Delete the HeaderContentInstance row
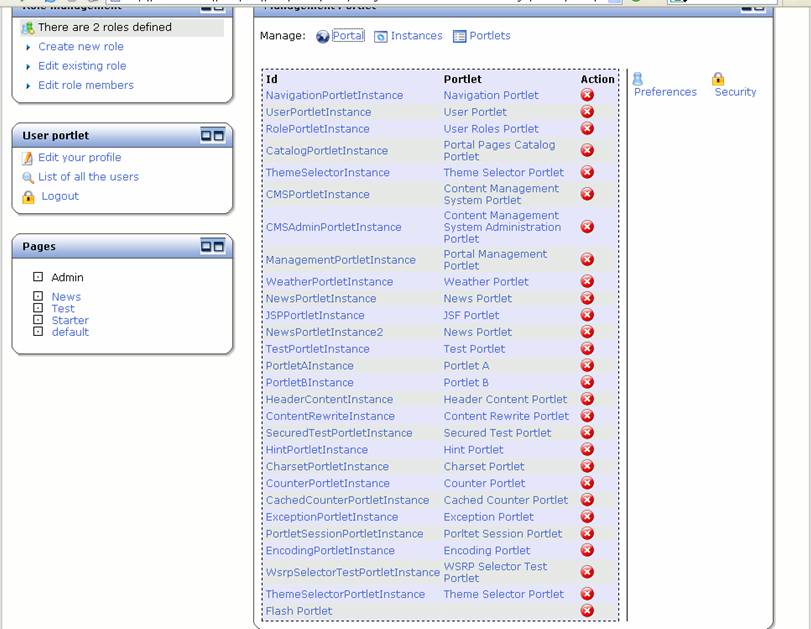811x629 pixels. click(x=587, y=399)
